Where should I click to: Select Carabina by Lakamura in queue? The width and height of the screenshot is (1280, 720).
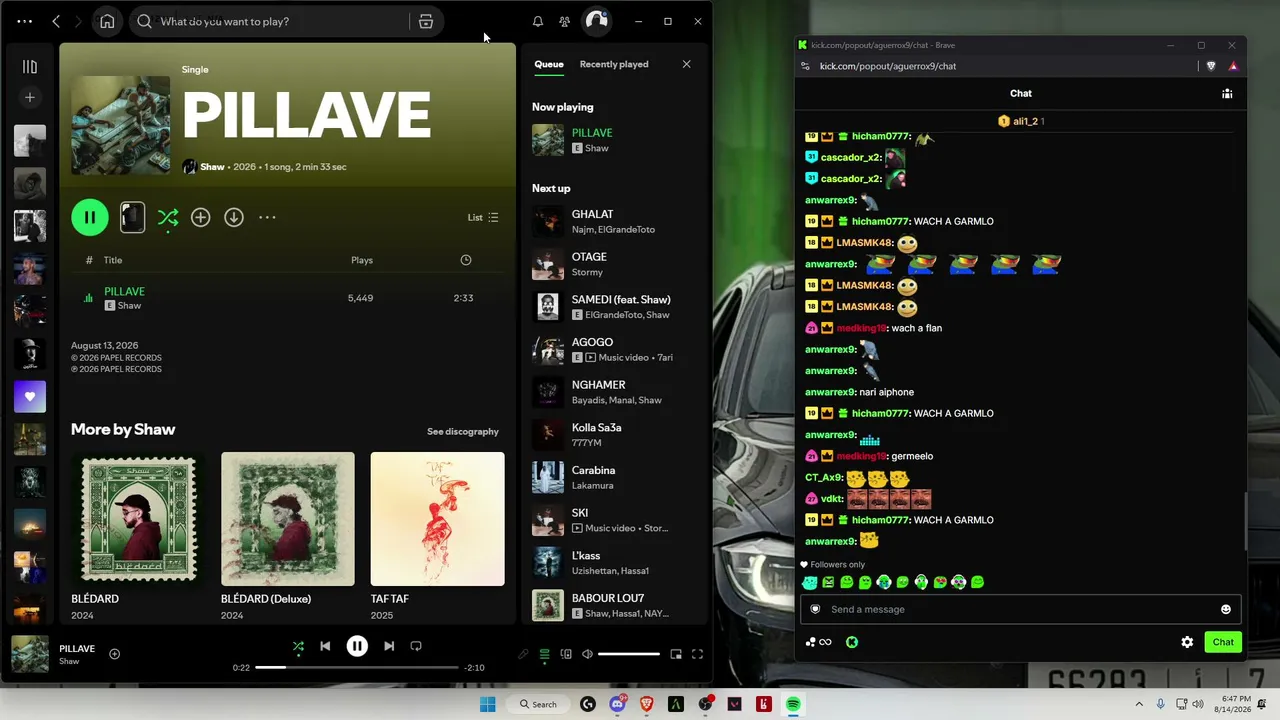click(615, 477)
